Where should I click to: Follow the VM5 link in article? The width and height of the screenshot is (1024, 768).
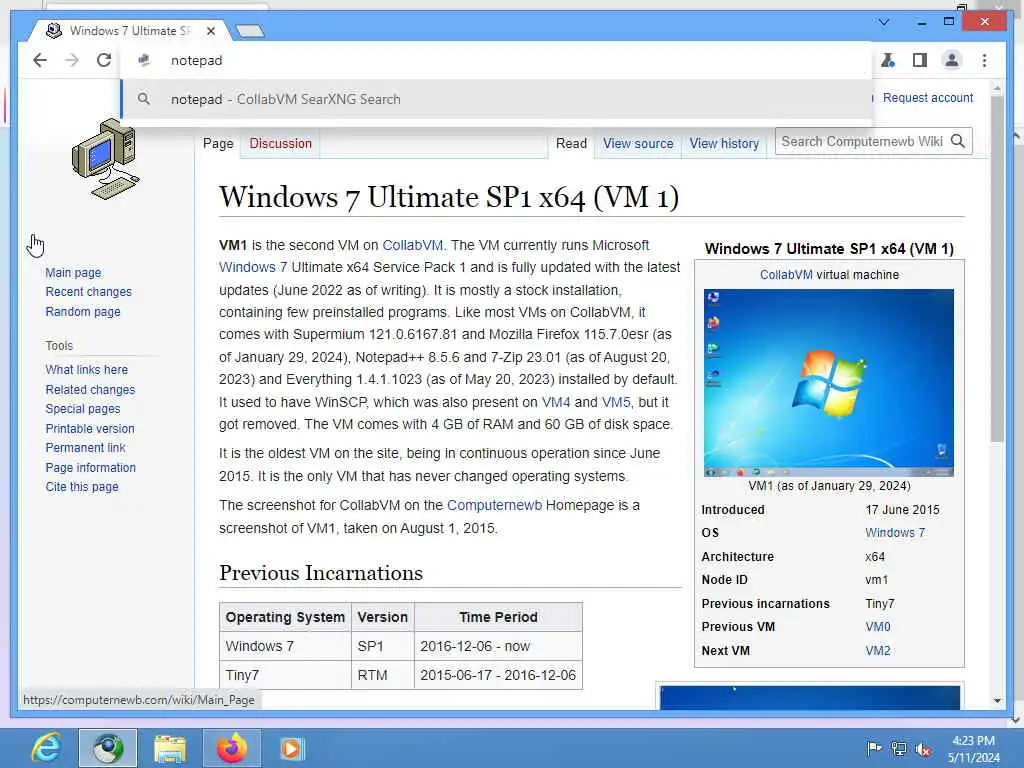tap(616, 402)
